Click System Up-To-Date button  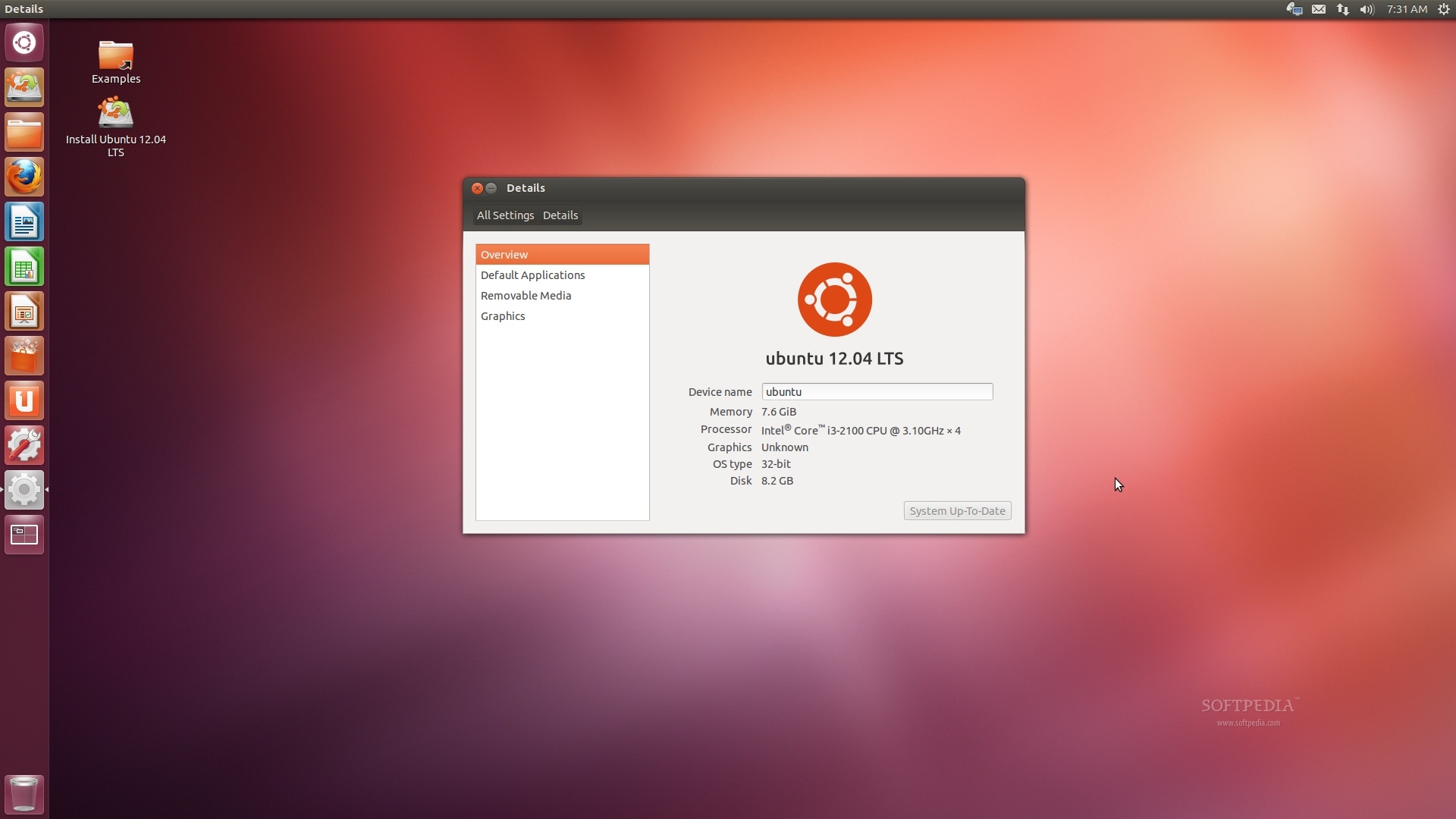(x=957, y=511)
